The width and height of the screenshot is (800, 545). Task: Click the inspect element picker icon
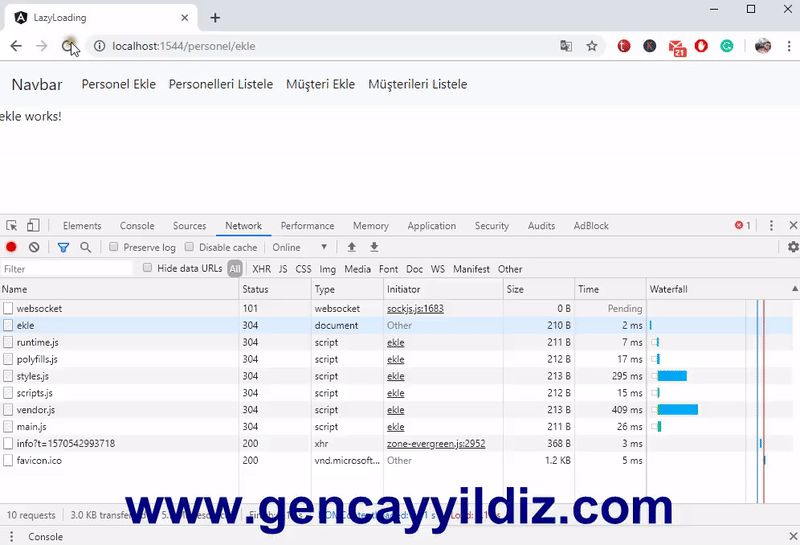(x=11, y=226)
